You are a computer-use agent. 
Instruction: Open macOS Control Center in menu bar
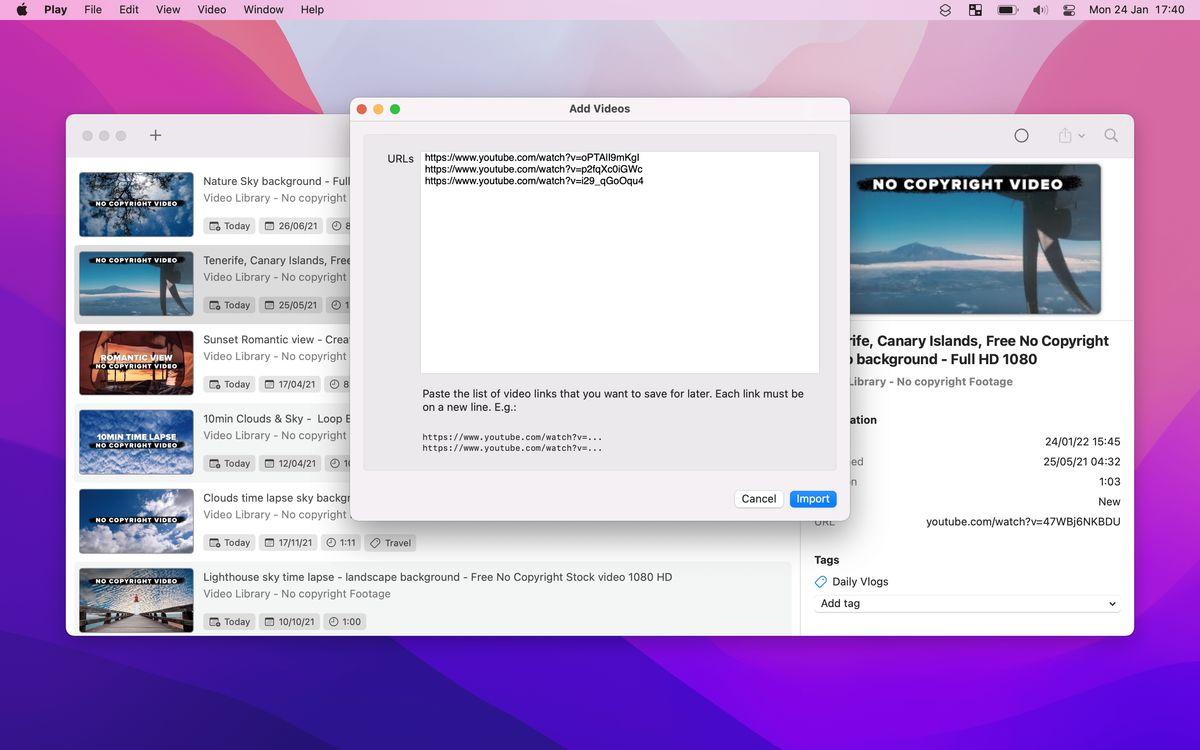click(x=1069, y=10)
